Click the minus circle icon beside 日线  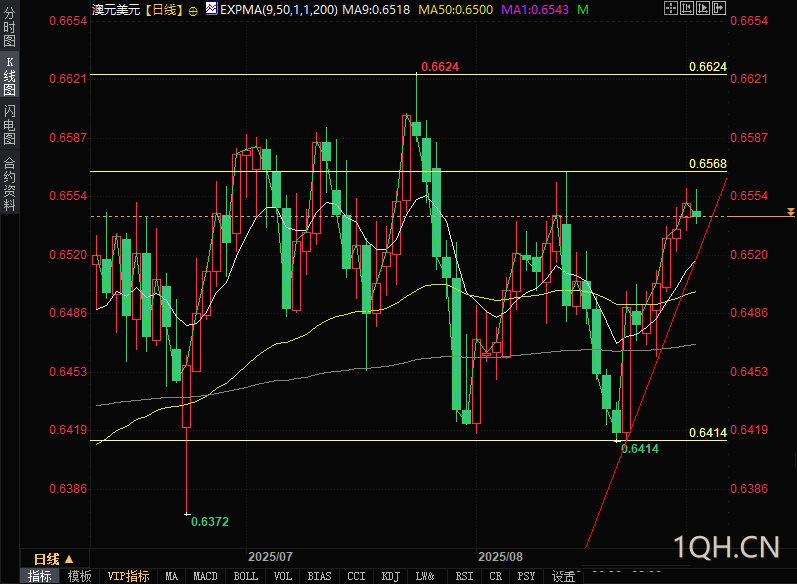pos(193,10)
